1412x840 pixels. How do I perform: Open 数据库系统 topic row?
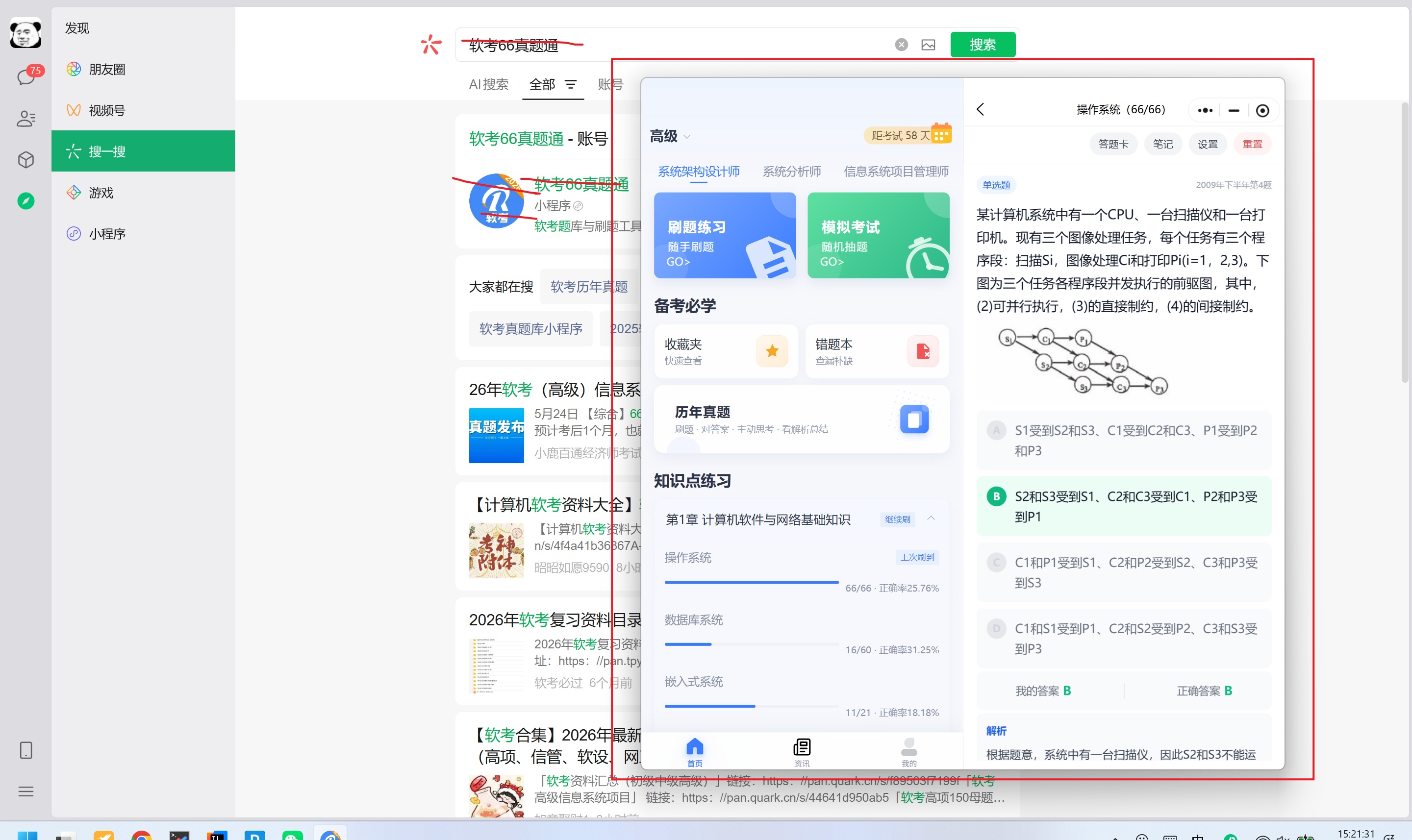[x=801, y=634]
